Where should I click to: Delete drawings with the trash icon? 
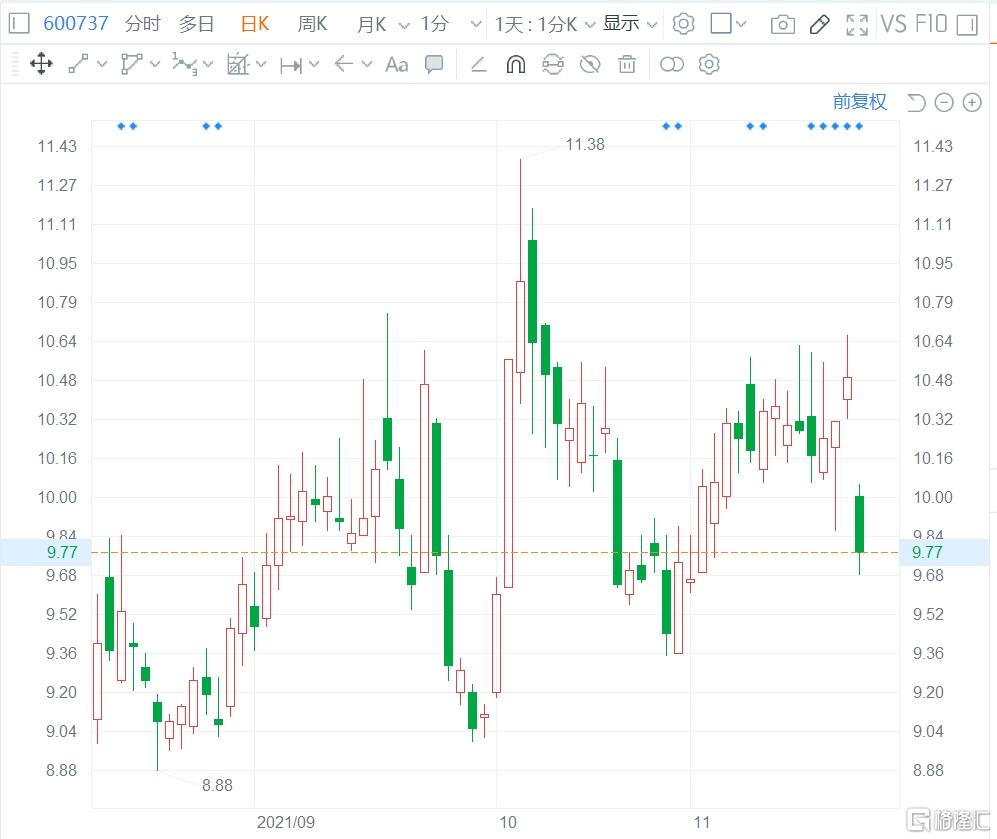627,64
